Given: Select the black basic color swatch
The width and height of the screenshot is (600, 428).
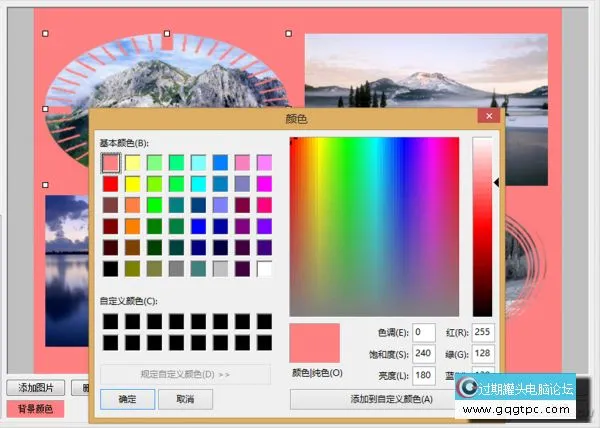Looking at the screenshot, I should tap(111, 269).
